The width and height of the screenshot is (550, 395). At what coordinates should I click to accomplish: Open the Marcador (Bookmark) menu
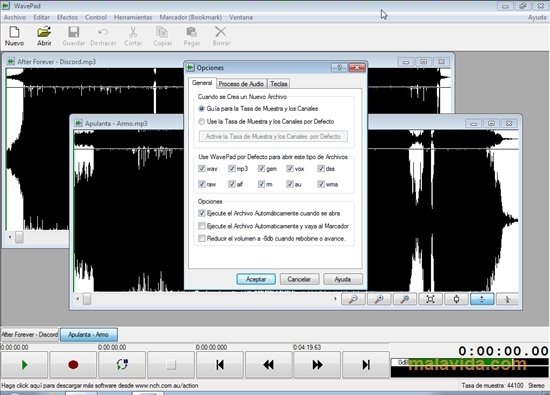click(x=191, y=17)
